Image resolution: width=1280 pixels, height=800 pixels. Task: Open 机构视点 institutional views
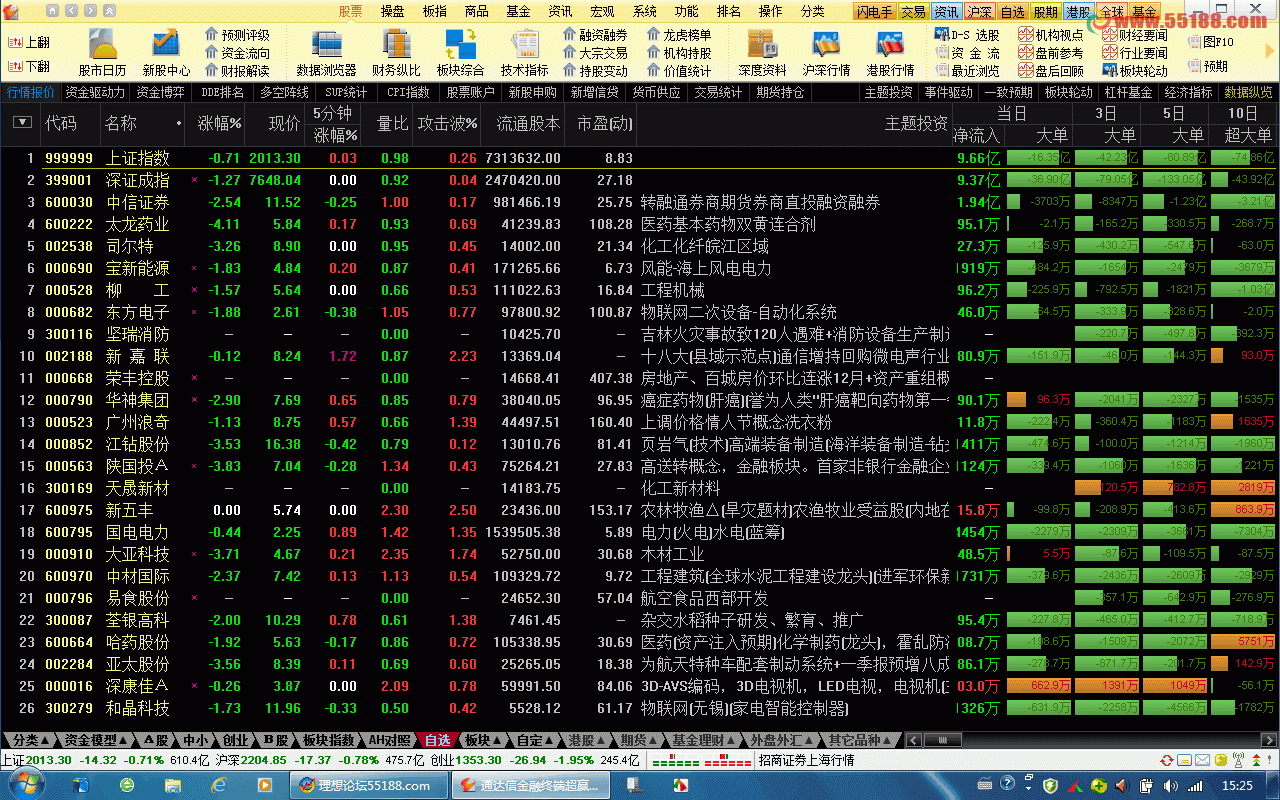pos(1051,35)
